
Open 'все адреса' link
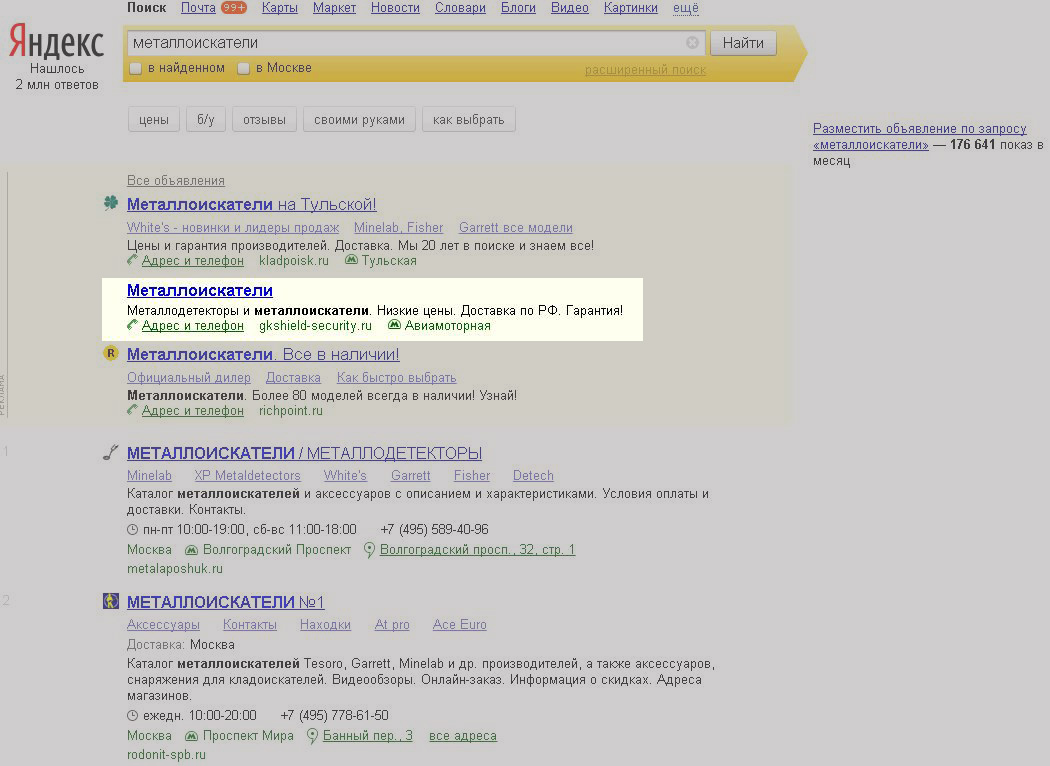pyautogui.click(x=463, y=736)
